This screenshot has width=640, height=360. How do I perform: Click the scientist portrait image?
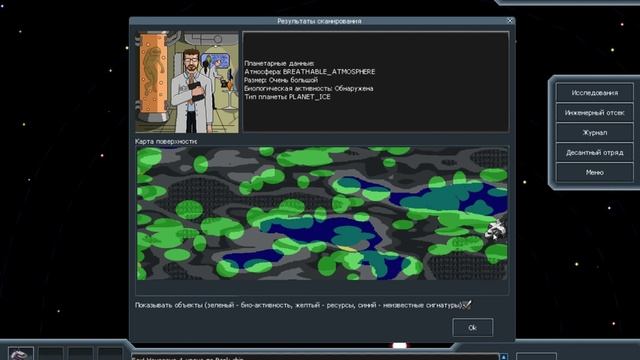(x=187, y=82)
